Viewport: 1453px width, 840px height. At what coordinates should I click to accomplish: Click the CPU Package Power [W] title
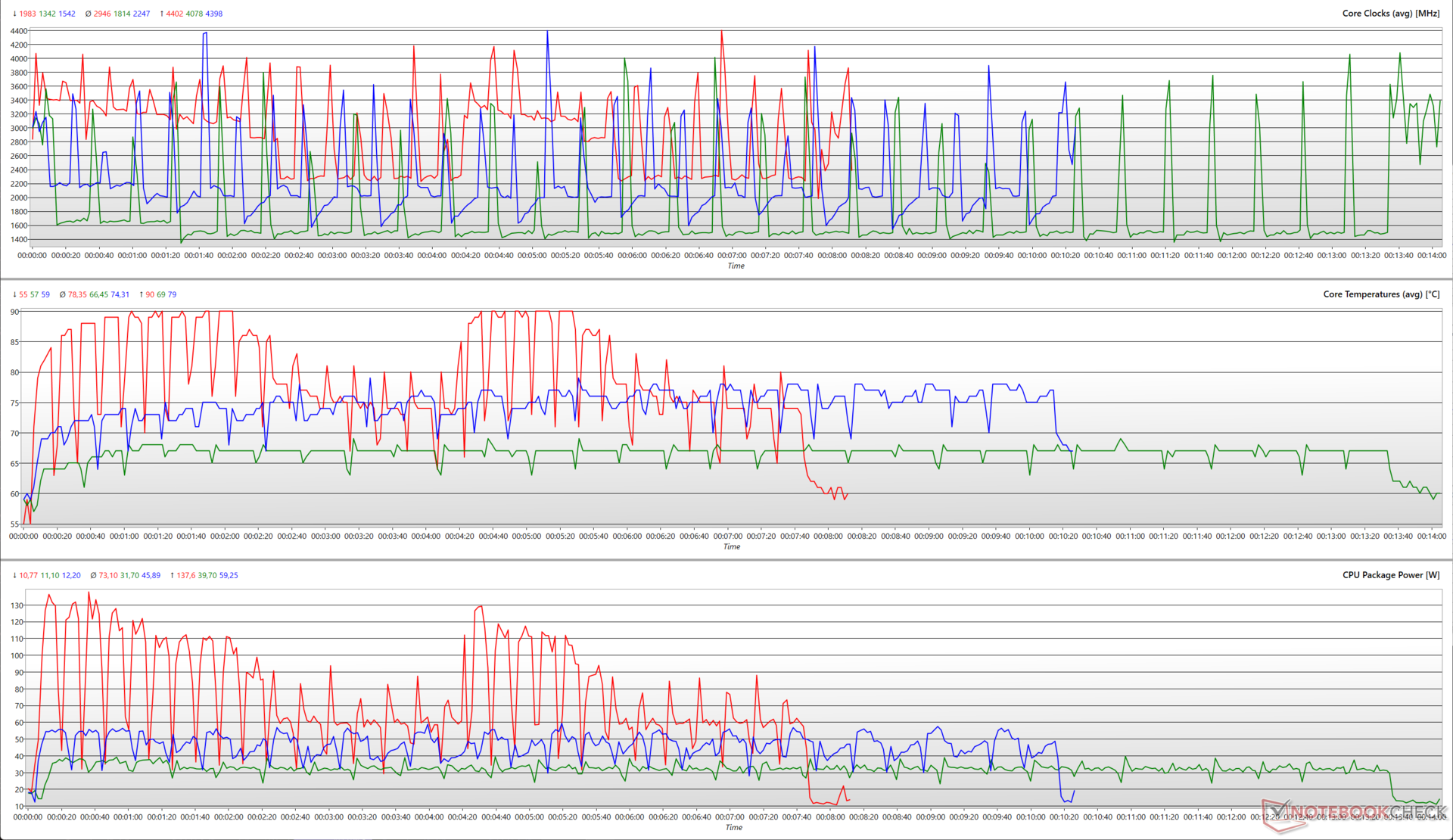[x=1391, y=575]
